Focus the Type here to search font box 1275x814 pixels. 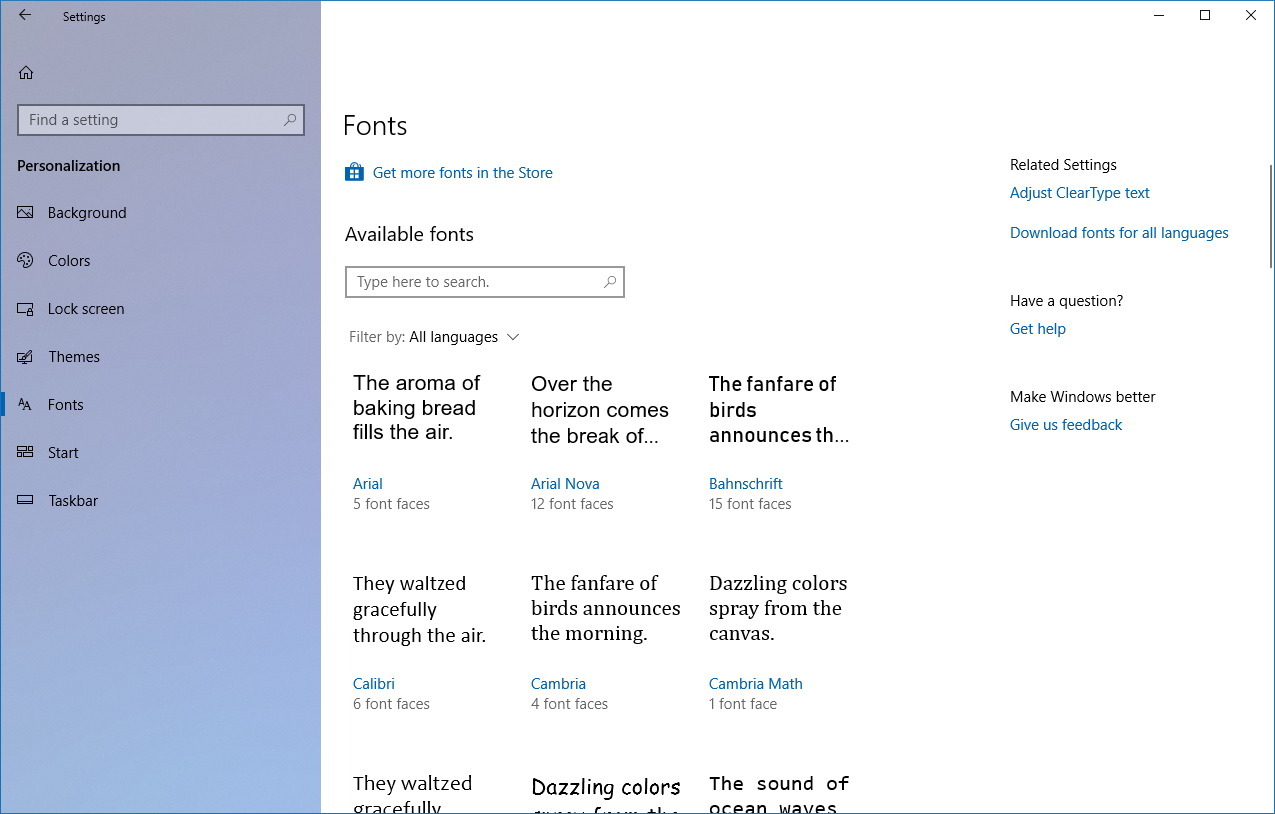click(x=485, y=282)
